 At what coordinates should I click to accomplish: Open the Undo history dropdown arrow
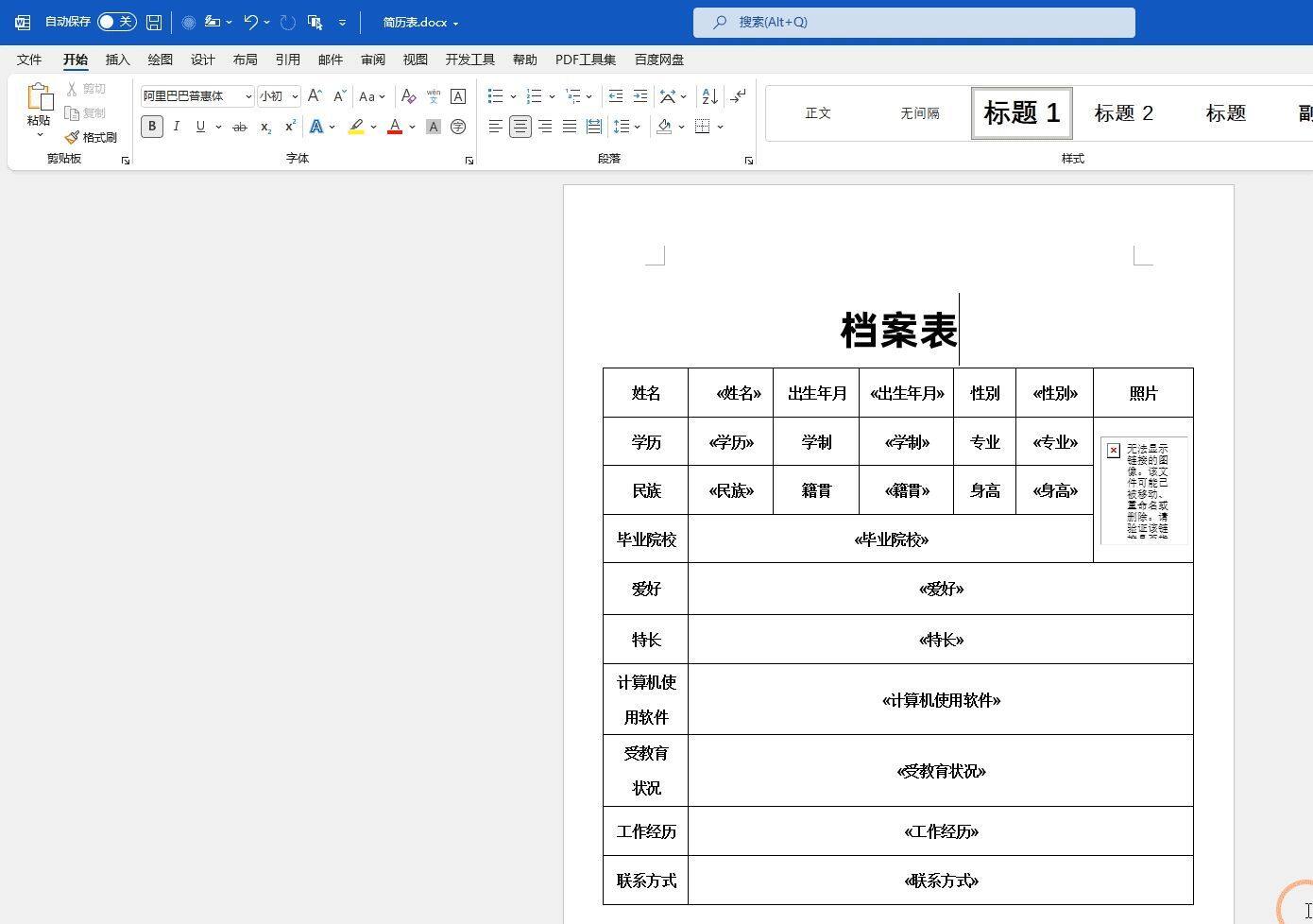(x=266, y=22)
